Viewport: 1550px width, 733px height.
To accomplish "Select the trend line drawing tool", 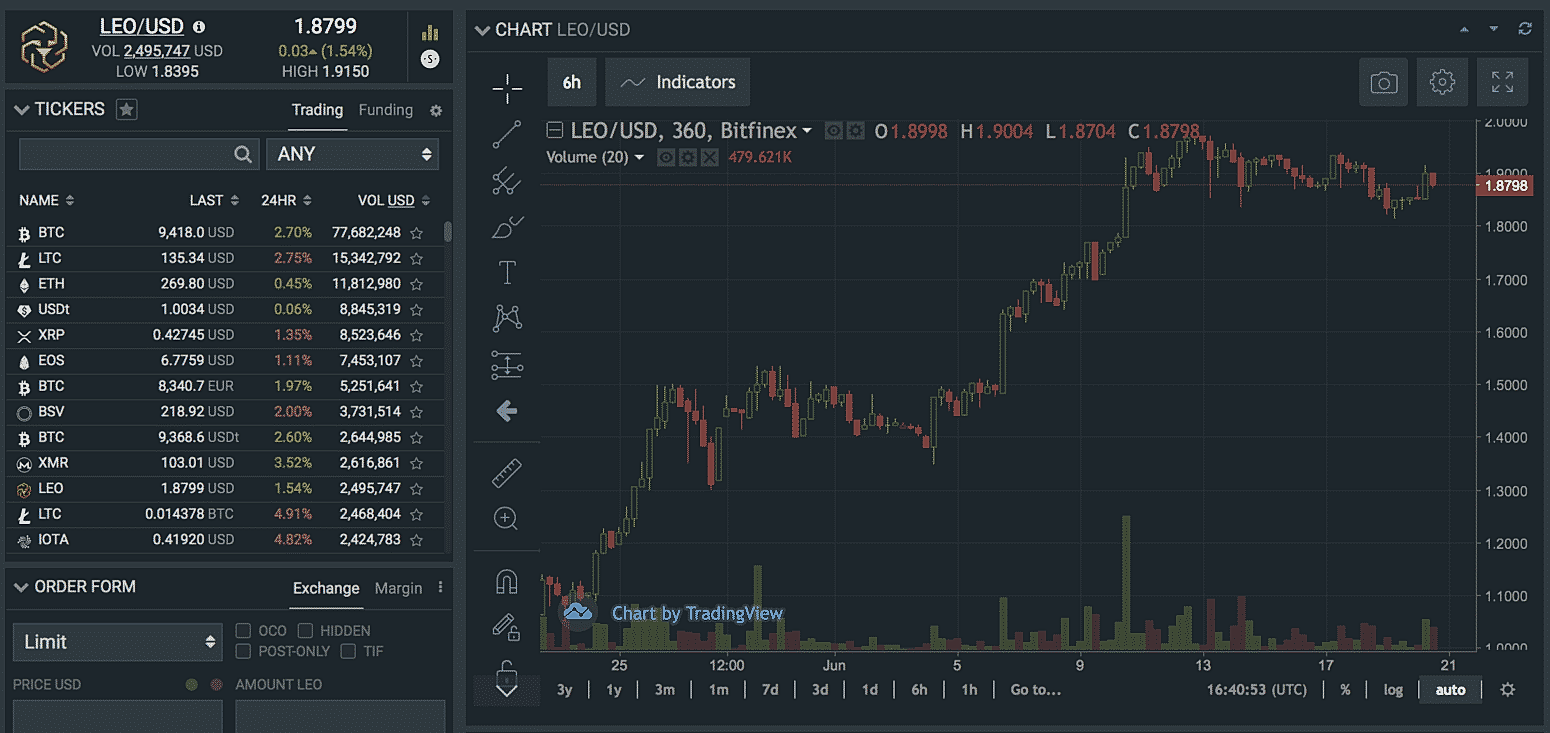I will coord(507,134).
